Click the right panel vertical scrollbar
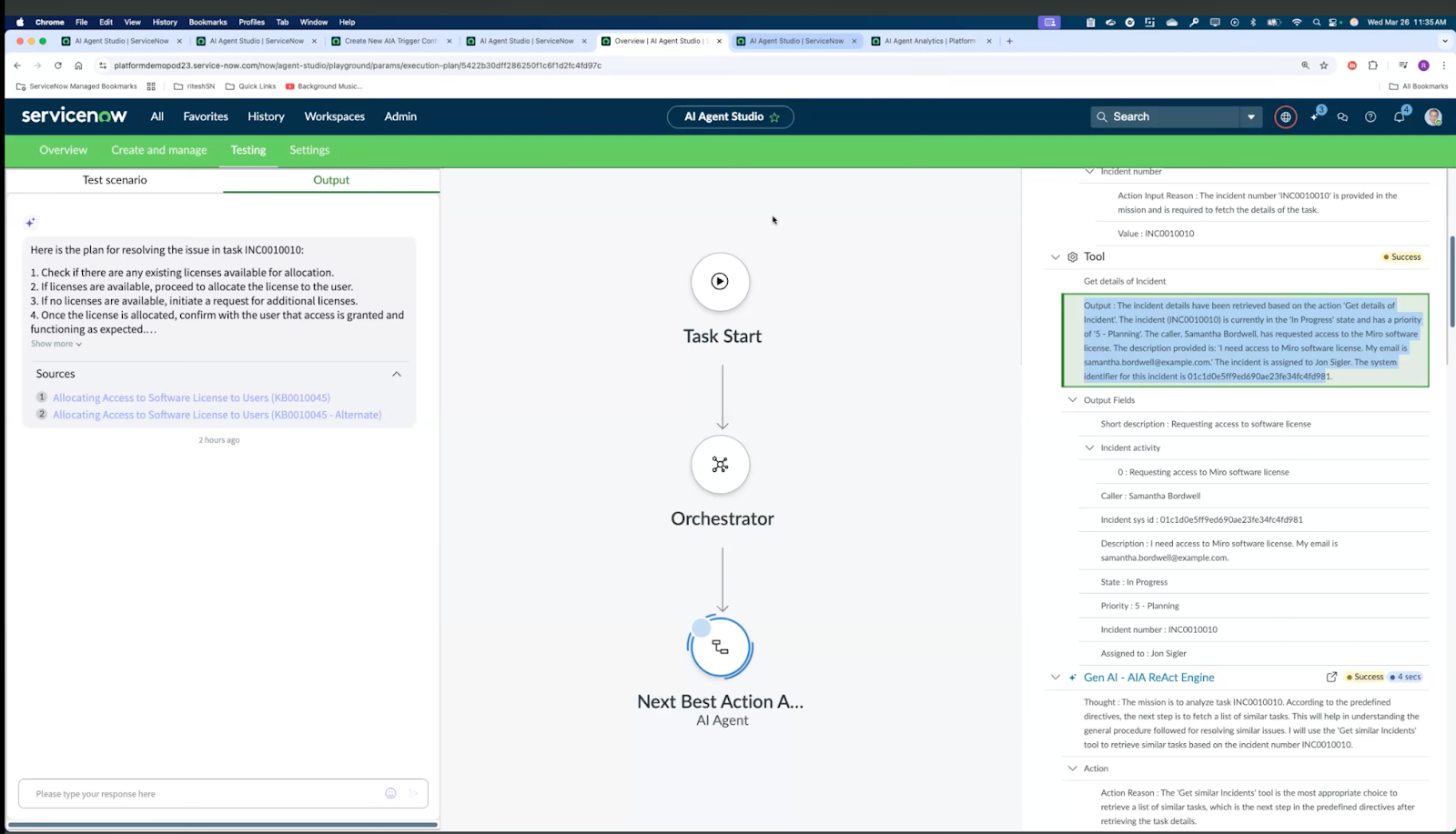This screenshot has width=1456, height=834. point(1452,282)
